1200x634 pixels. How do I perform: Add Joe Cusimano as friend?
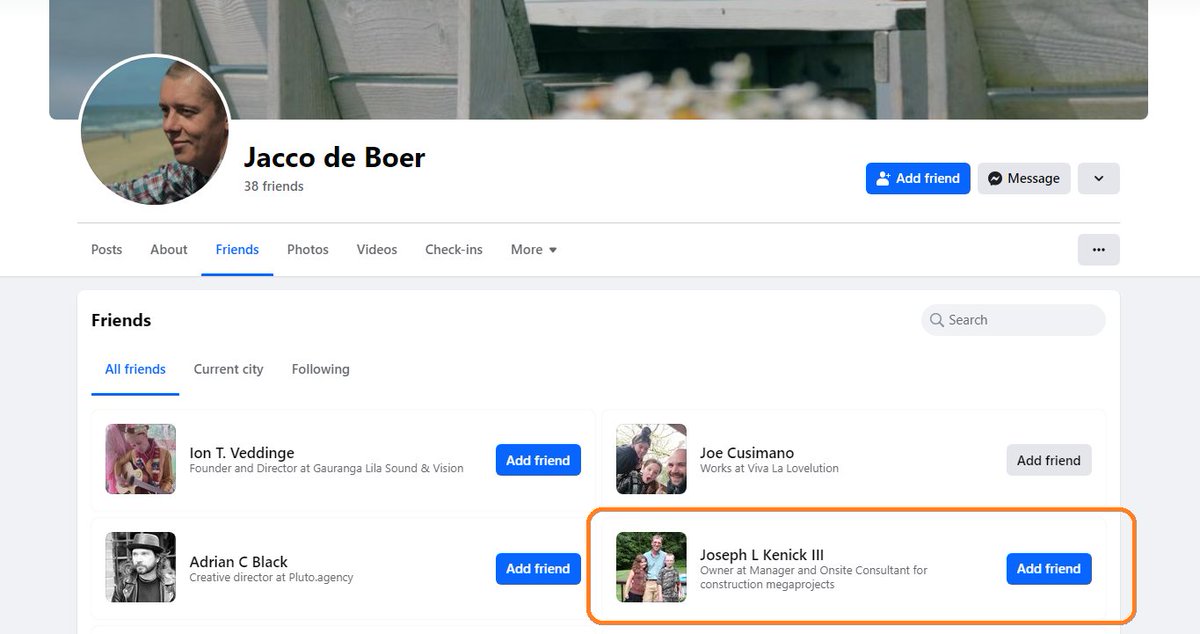(1049, 460)
